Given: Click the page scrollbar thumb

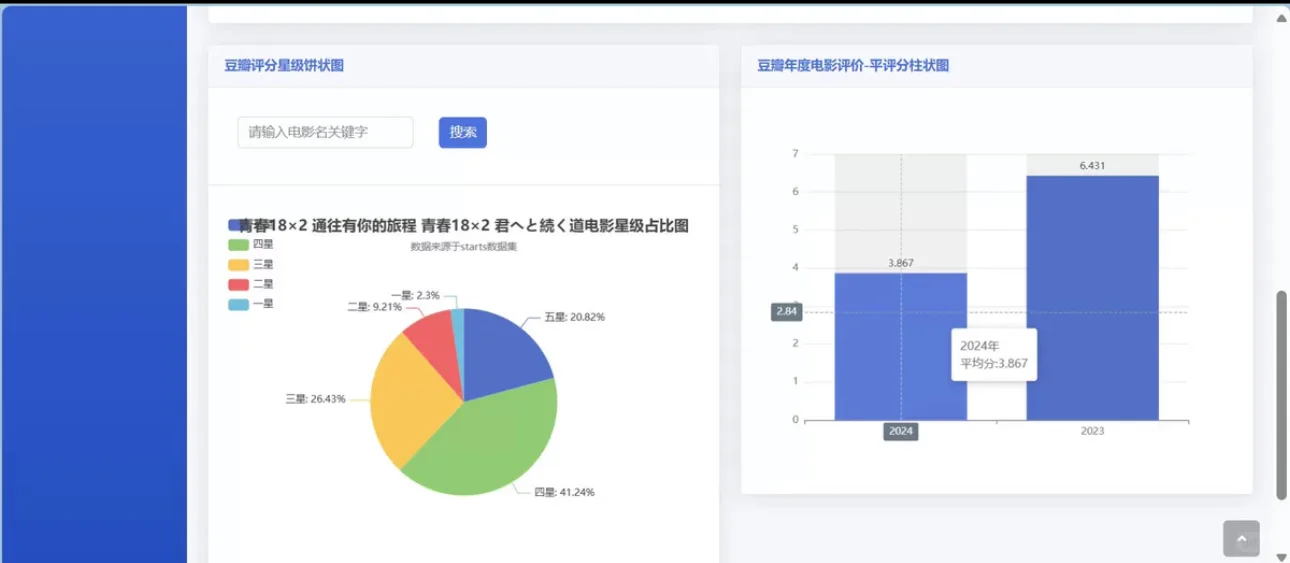Looking at the screenshot, I should tap(1281, 395).
